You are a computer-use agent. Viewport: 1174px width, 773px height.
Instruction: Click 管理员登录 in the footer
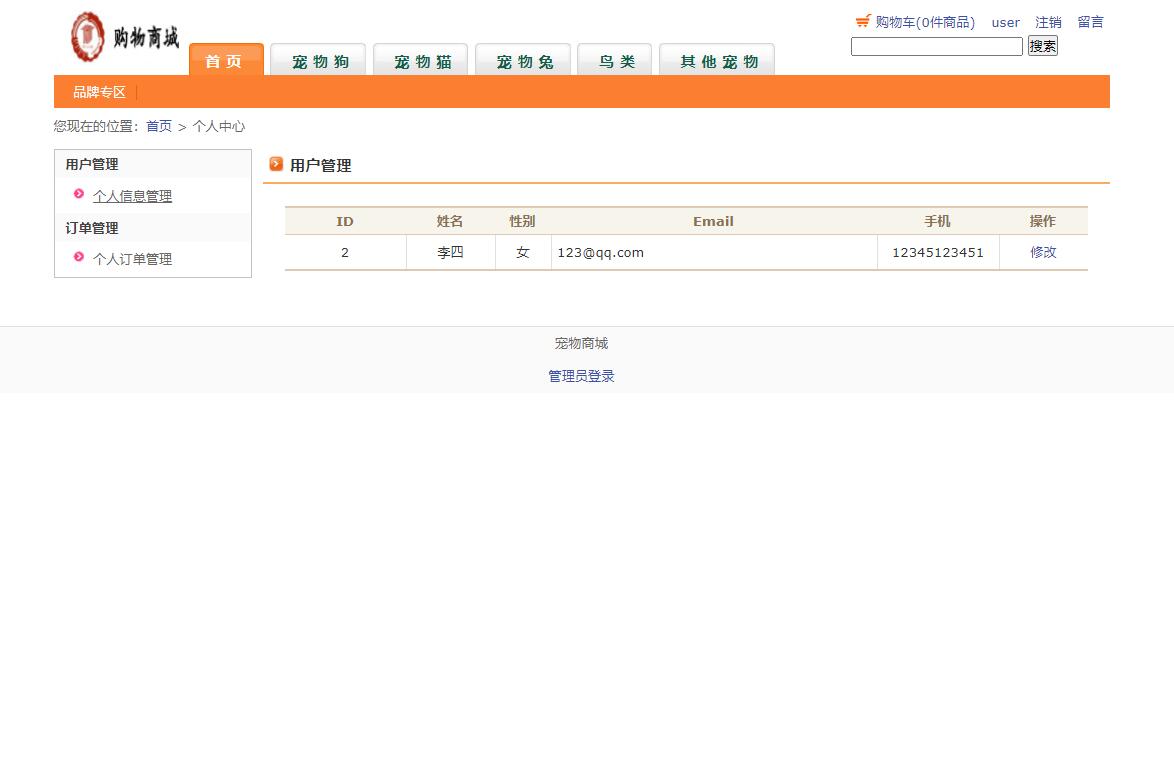pyautogui.click(x=581, y=375)
